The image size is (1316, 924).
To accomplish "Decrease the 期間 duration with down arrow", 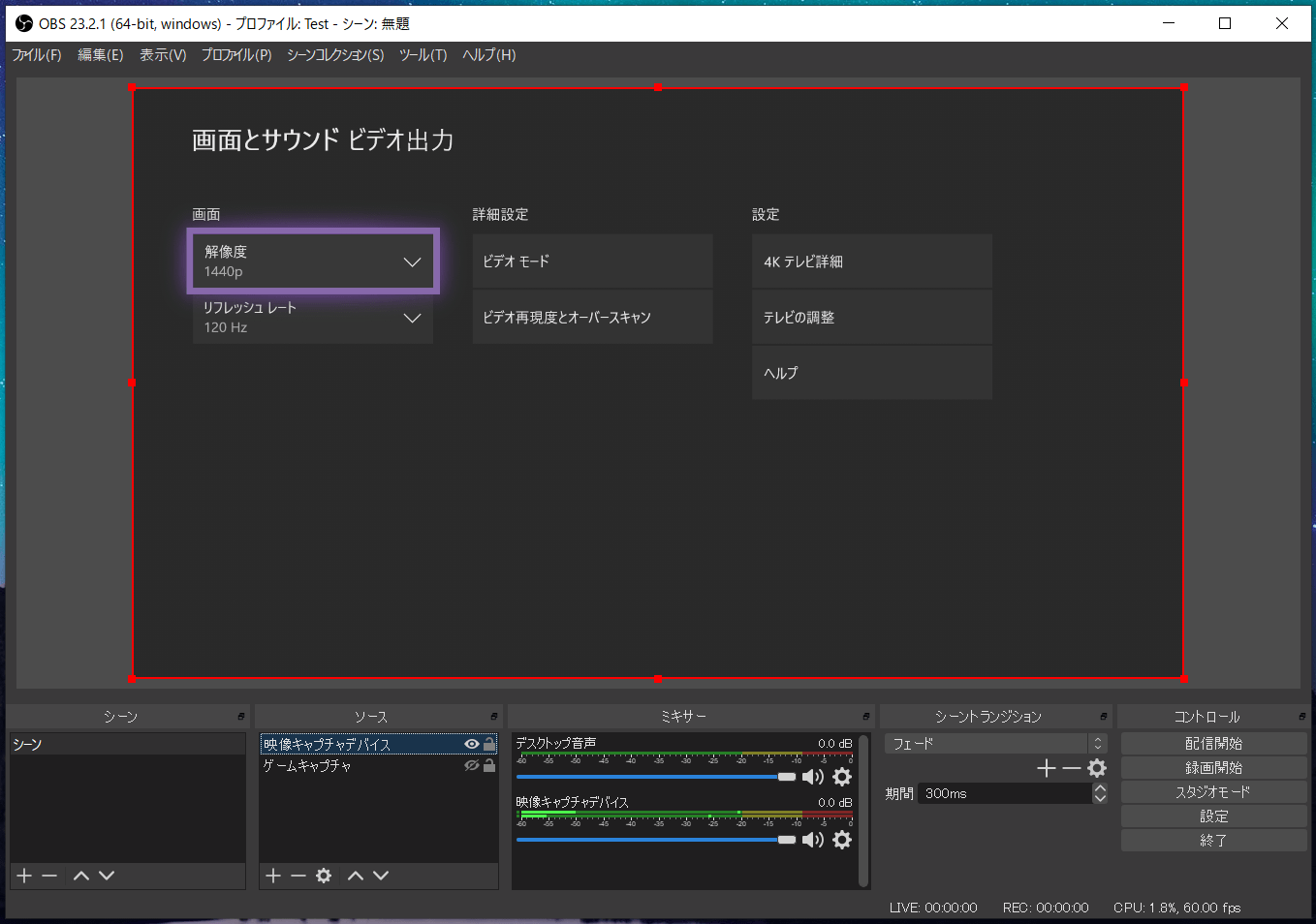I will 1100,799.
